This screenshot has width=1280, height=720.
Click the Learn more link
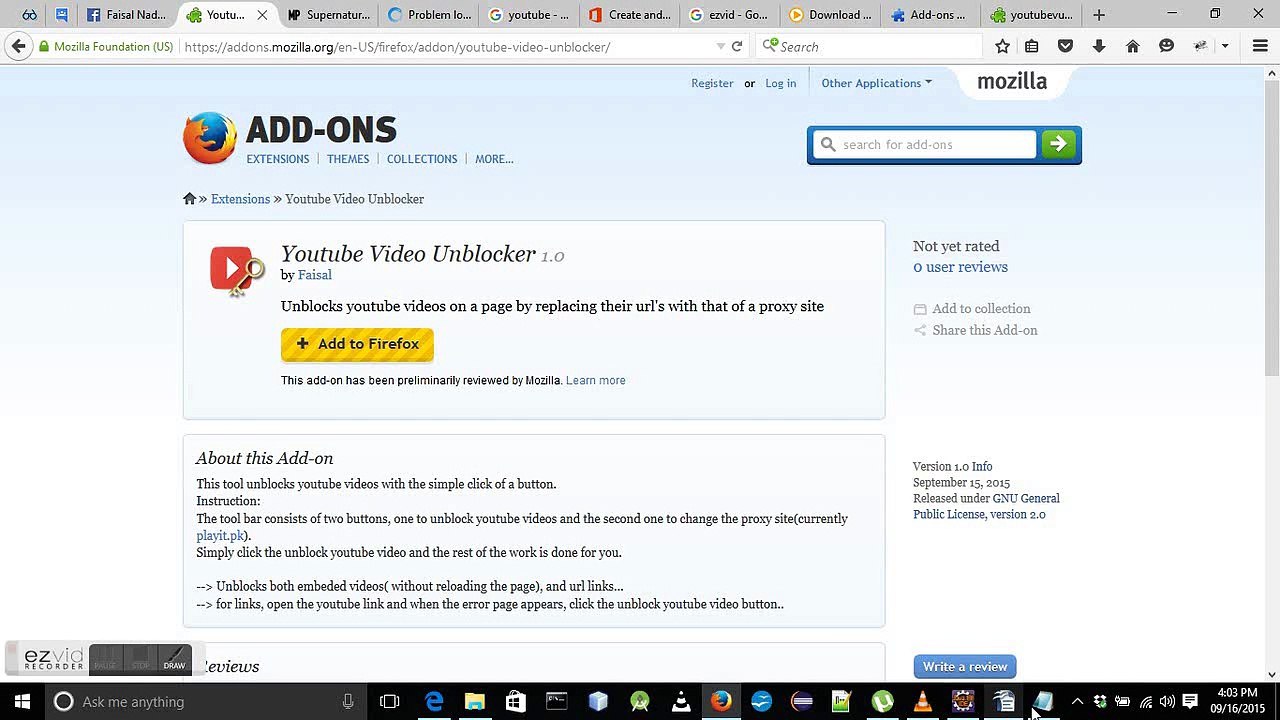[x=596, y=380]
